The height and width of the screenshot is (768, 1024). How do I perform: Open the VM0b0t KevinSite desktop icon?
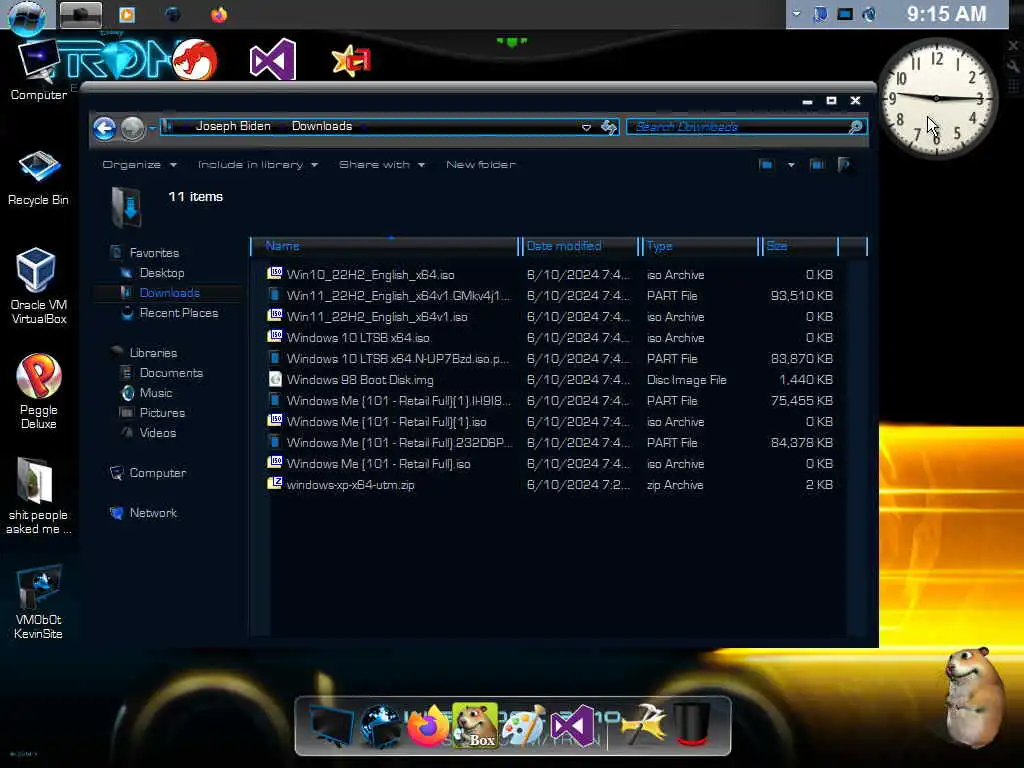pos(39,601)
